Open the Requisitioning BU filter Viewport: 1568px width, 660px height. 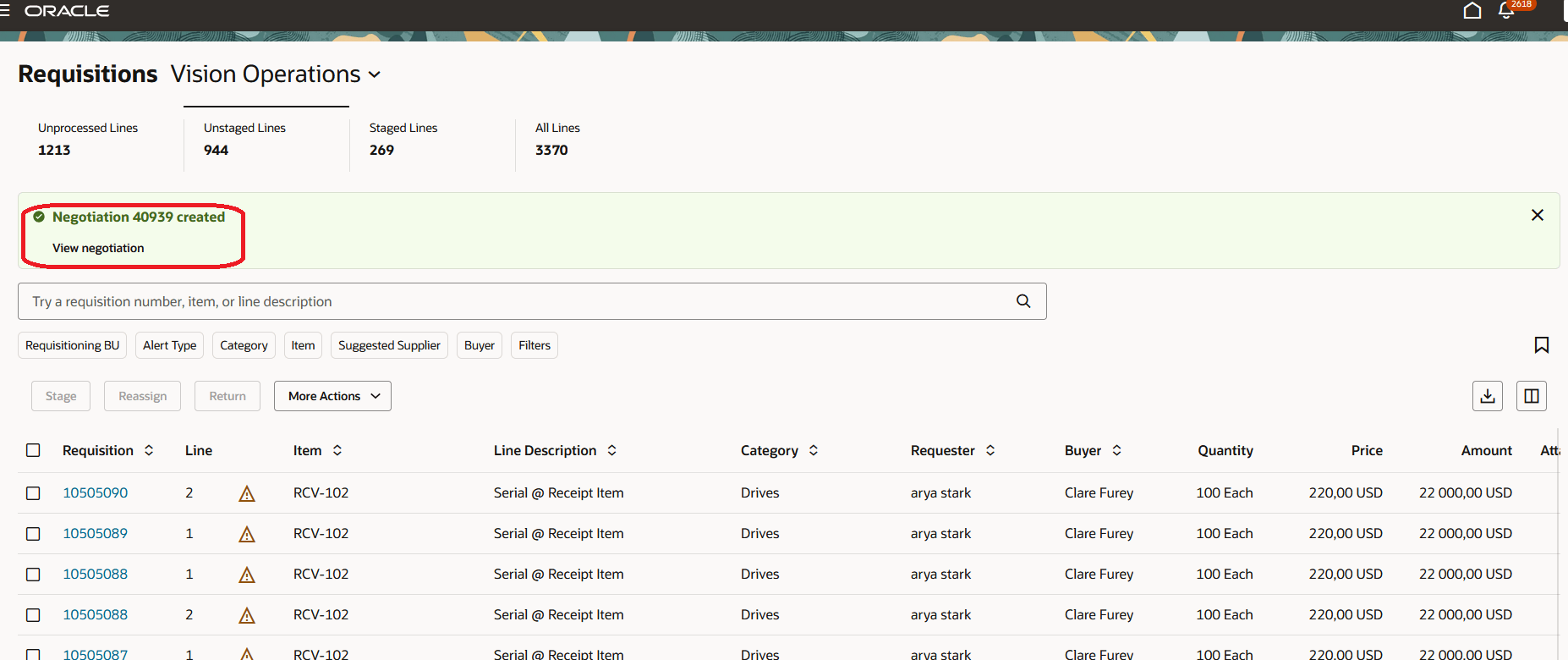point(73,345)
